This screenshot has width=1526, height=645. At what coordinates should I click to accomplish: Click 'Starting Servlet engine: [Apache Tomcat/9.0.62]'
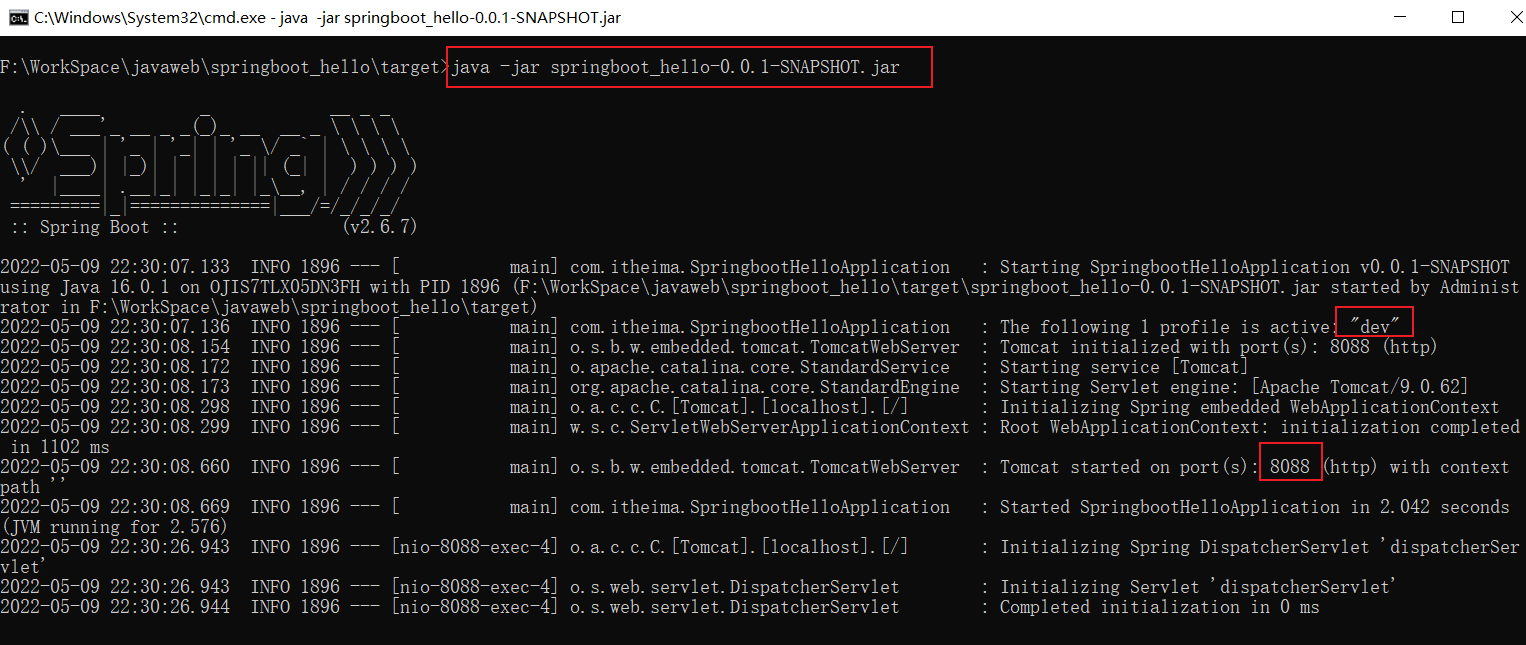coord(1234,387)
